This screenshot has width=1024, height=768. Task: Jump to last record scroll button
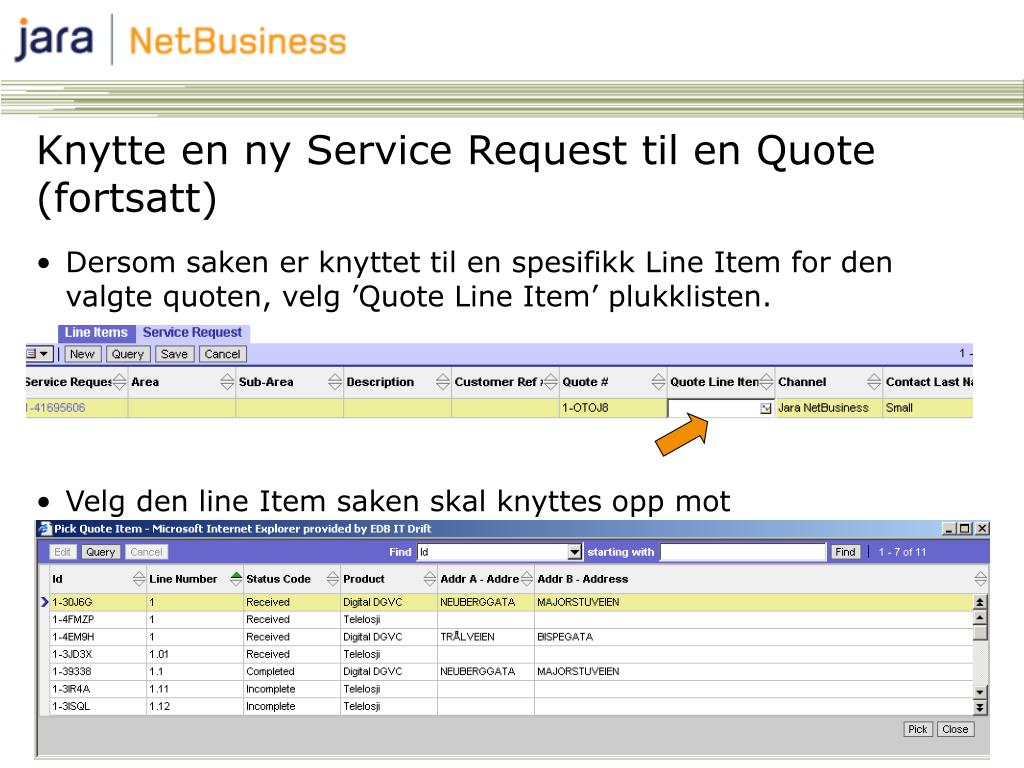980,707
